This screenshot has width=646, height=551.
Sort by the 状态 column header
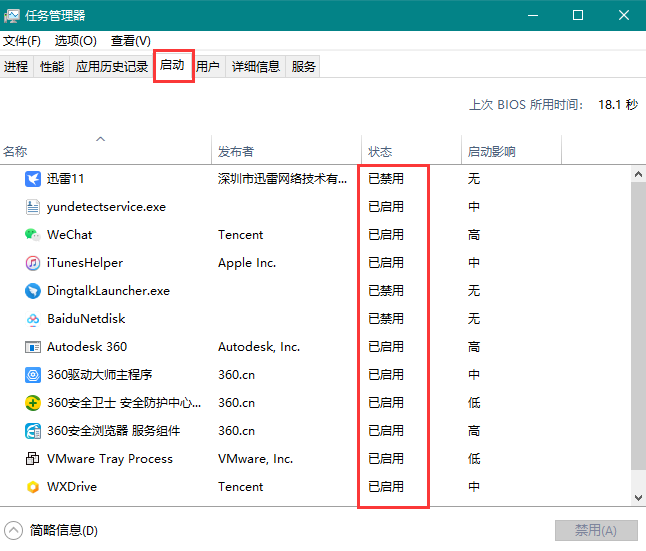click(x=411, y=152)
